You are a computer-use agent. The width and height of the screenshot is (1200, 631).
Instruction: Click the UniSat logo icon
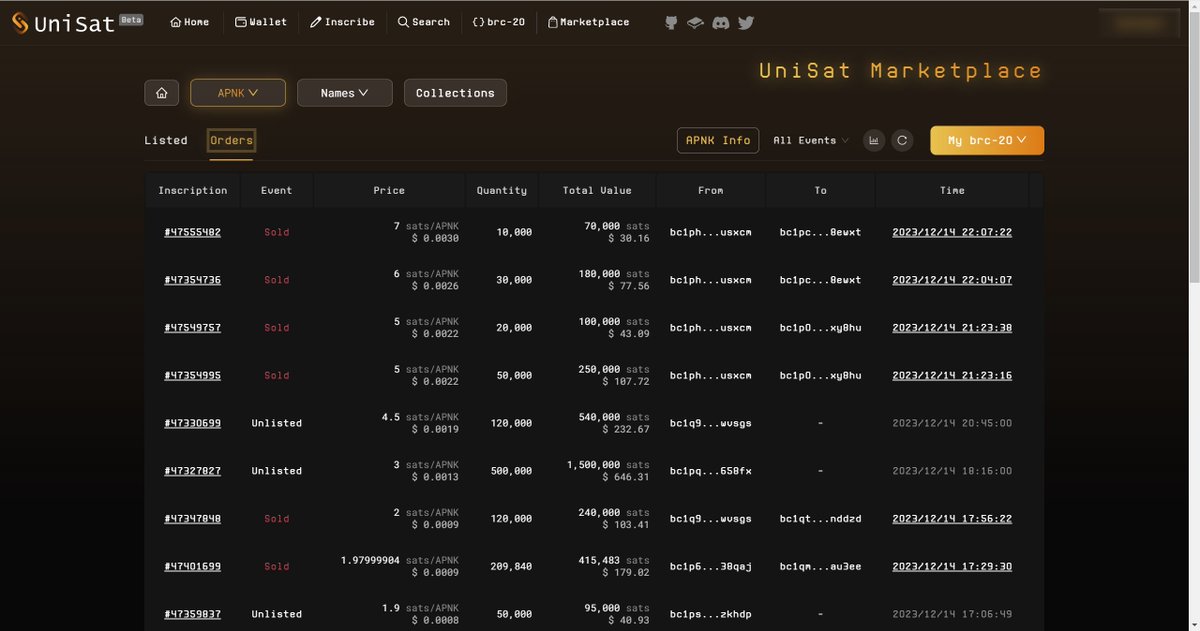pos(19,23)
